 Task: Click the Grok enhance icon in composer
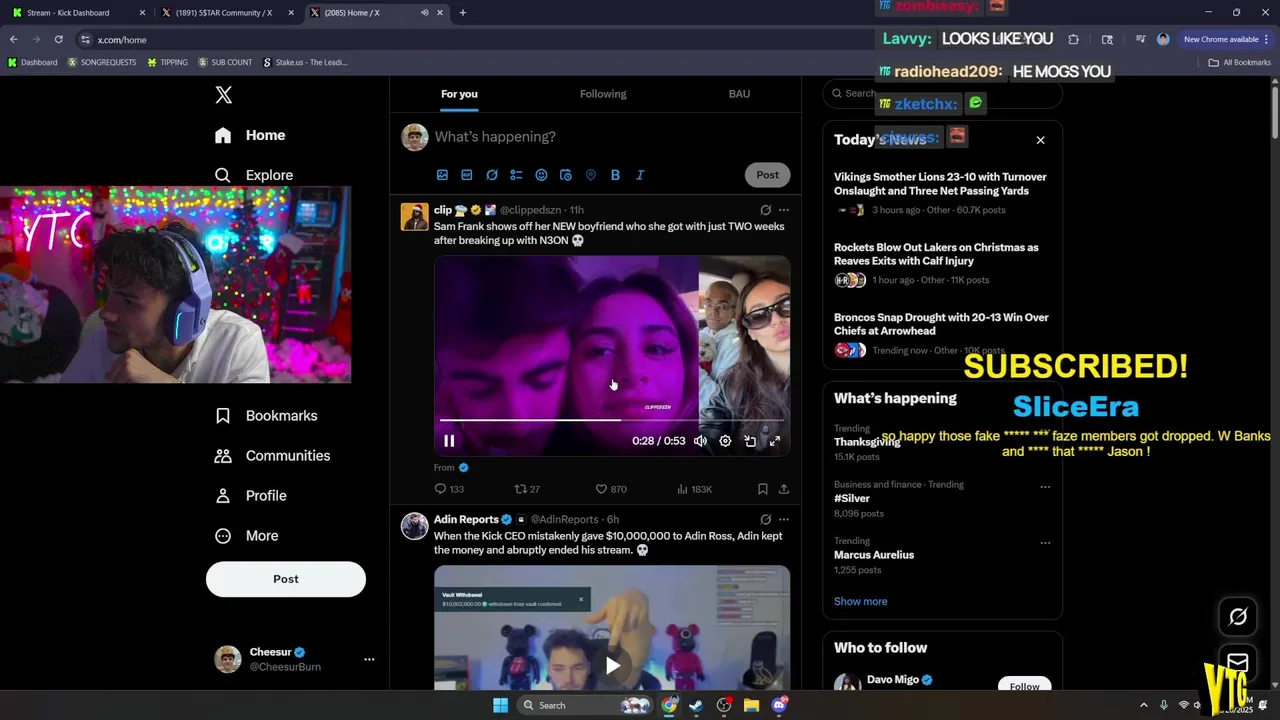click(x=492, y=175)
